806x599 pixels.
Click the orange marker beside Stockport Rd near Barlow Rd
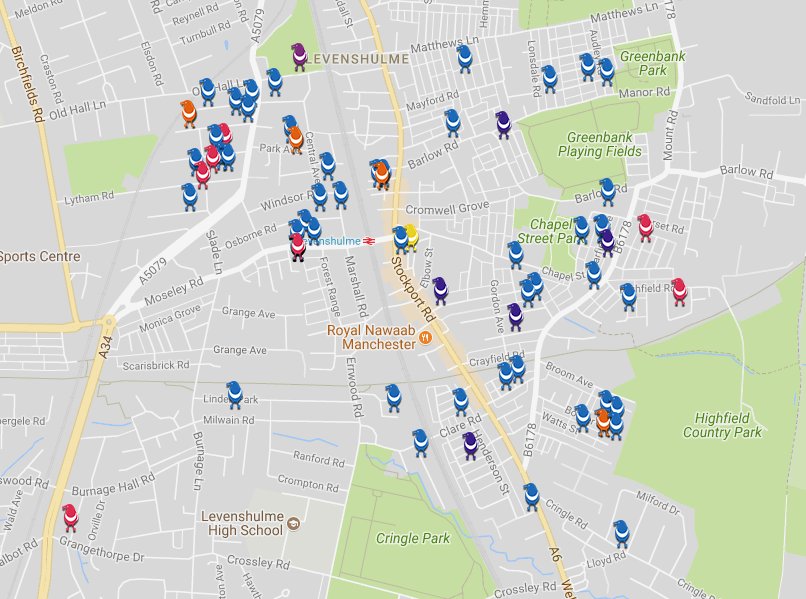click(x=381, y=175)
